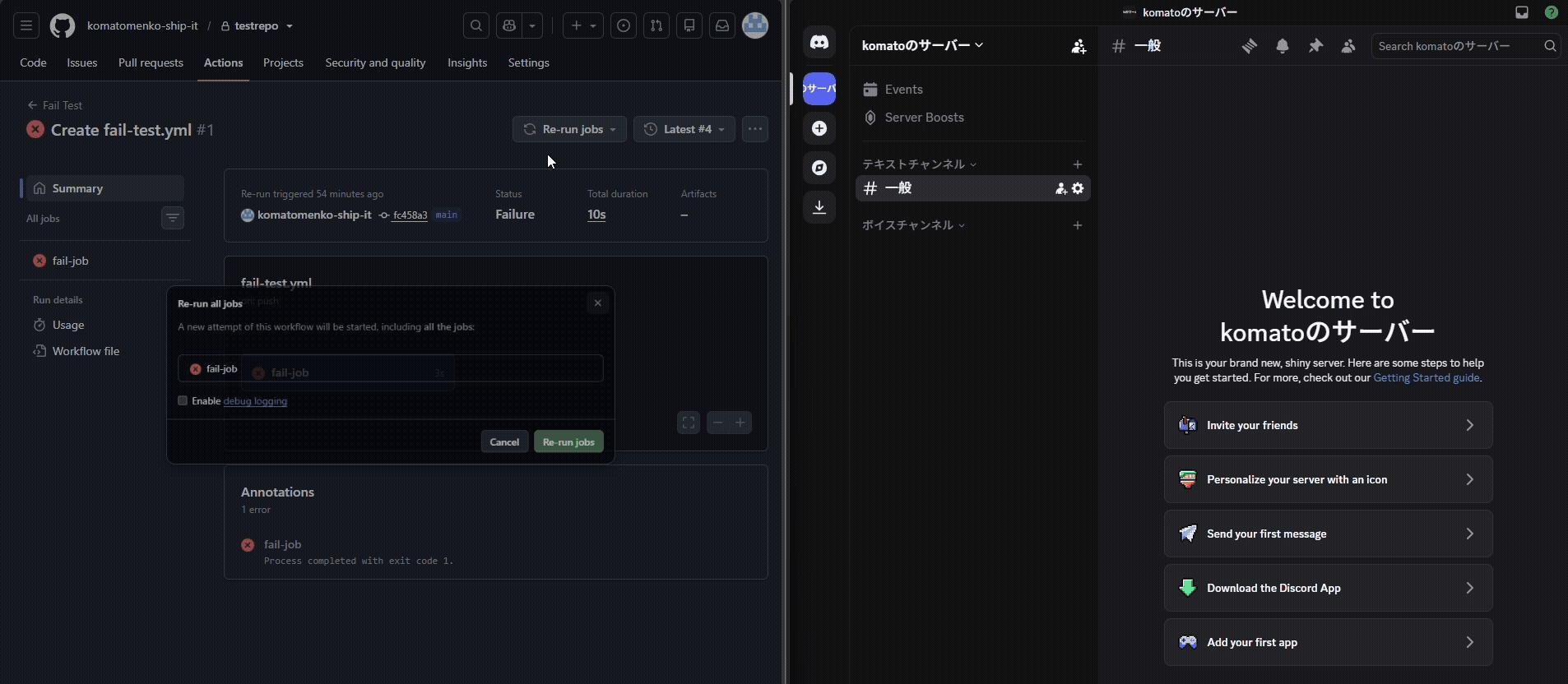Select Summary in run sidebar
This screenshot has height=684, width=1568.
(x=104, y=188)
